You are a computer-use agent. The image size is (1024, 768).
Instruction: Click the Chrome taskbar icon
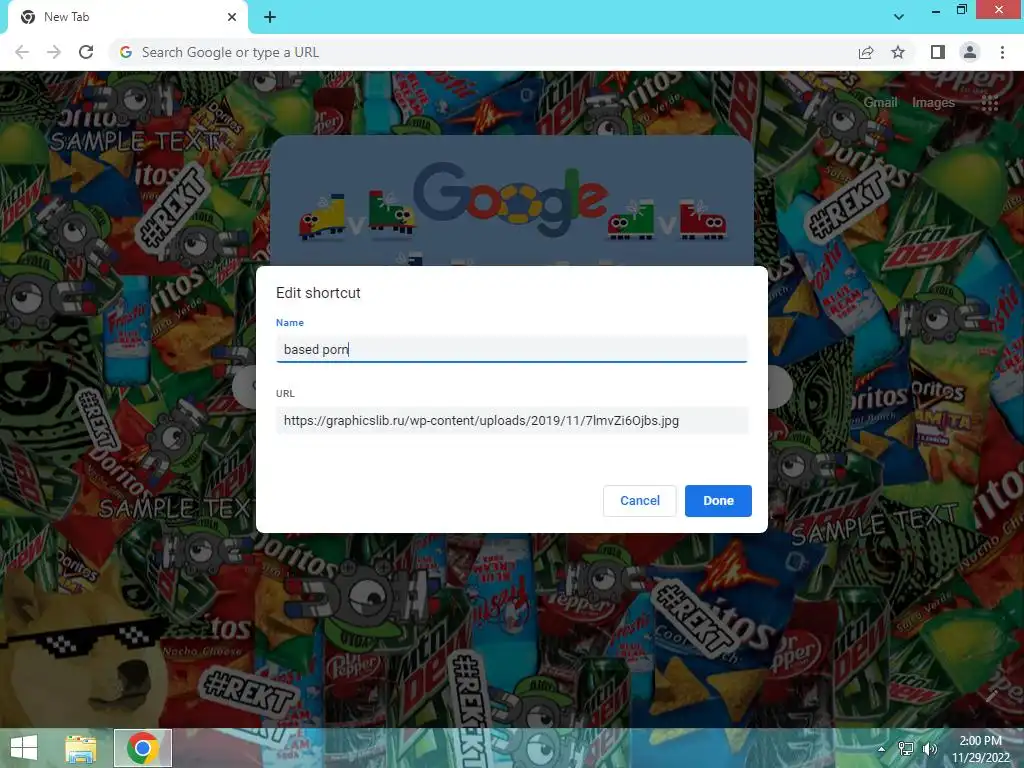click(x=143, y=748)
